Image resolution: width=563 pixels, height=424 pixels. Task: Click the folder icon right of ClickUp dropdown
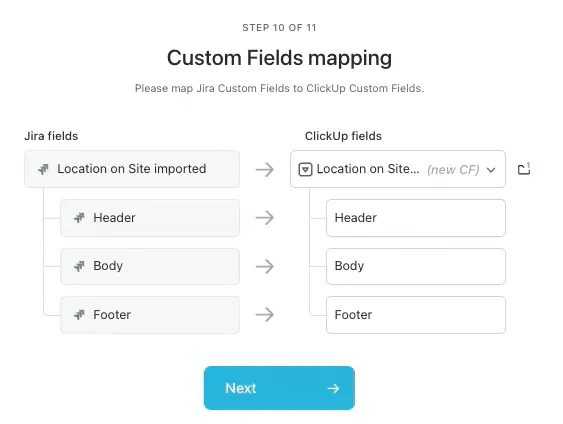pyautogui.click(x=524, y=169)
